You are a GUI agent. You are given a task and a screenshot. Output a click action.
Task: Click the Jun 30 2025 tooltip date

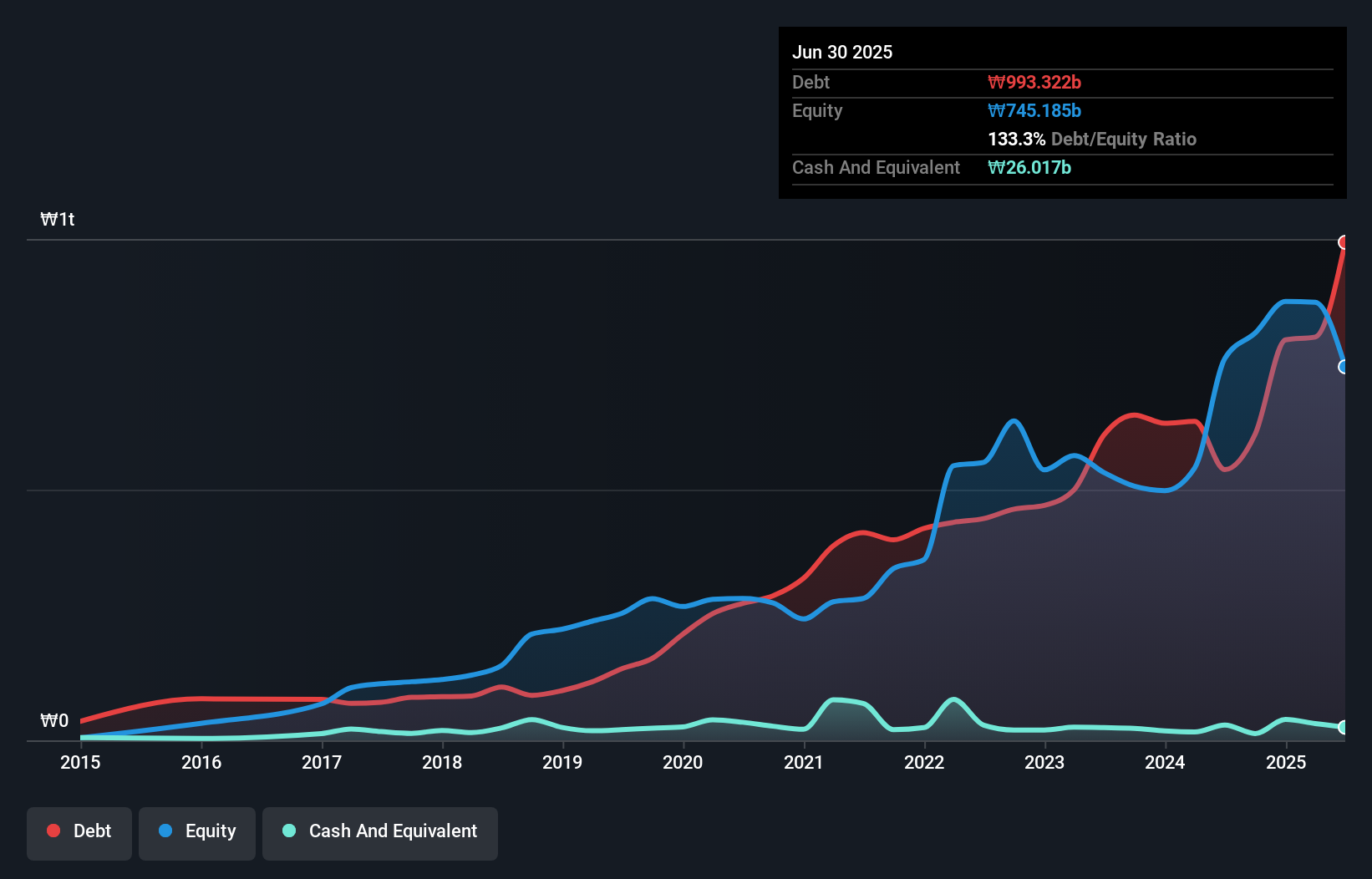842,52
